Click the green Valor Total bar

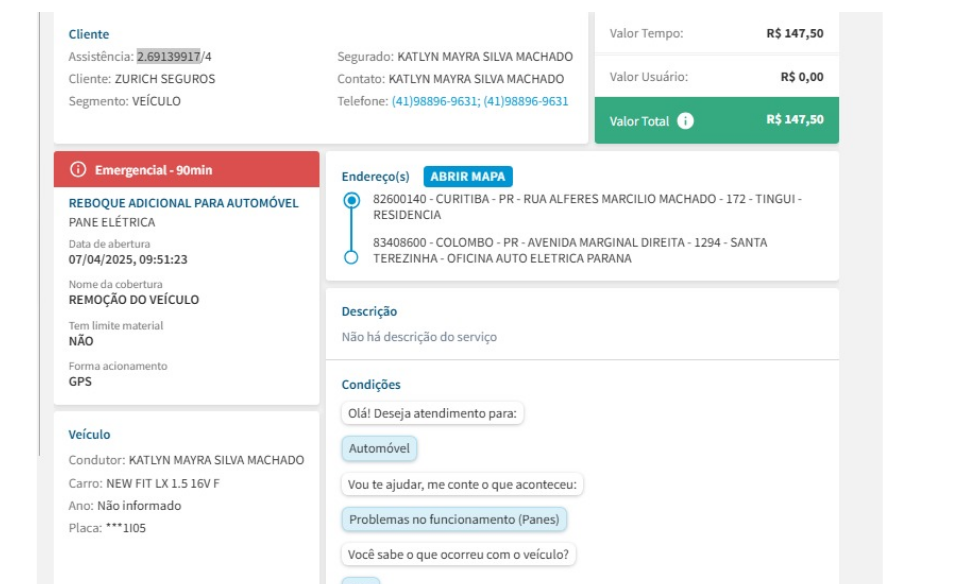pyautogui.click(x=717, y=120)
